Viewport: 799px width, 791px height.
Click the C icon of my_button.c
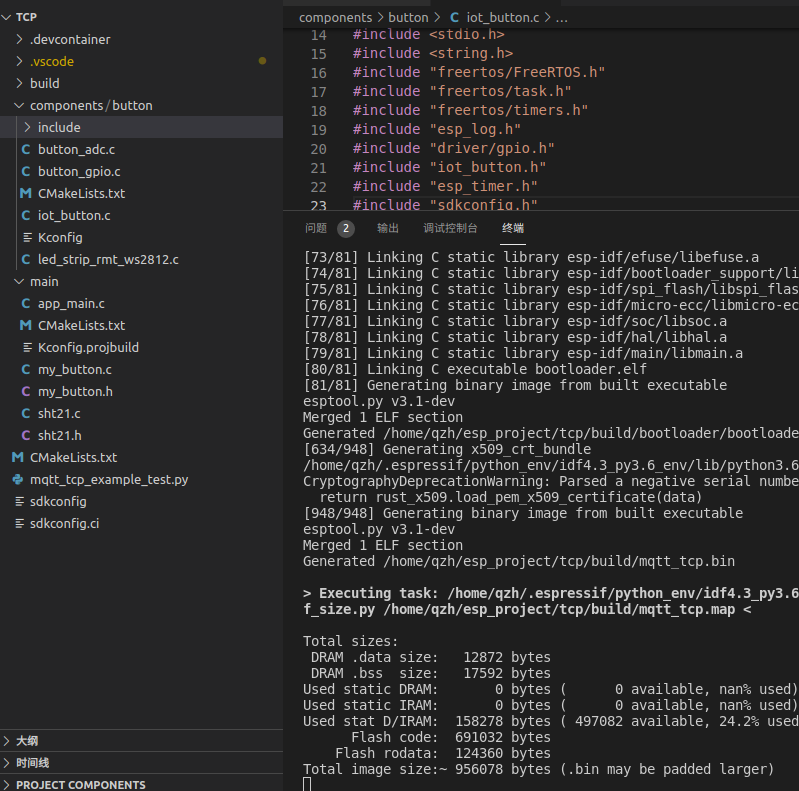click(x=26, y=370)
